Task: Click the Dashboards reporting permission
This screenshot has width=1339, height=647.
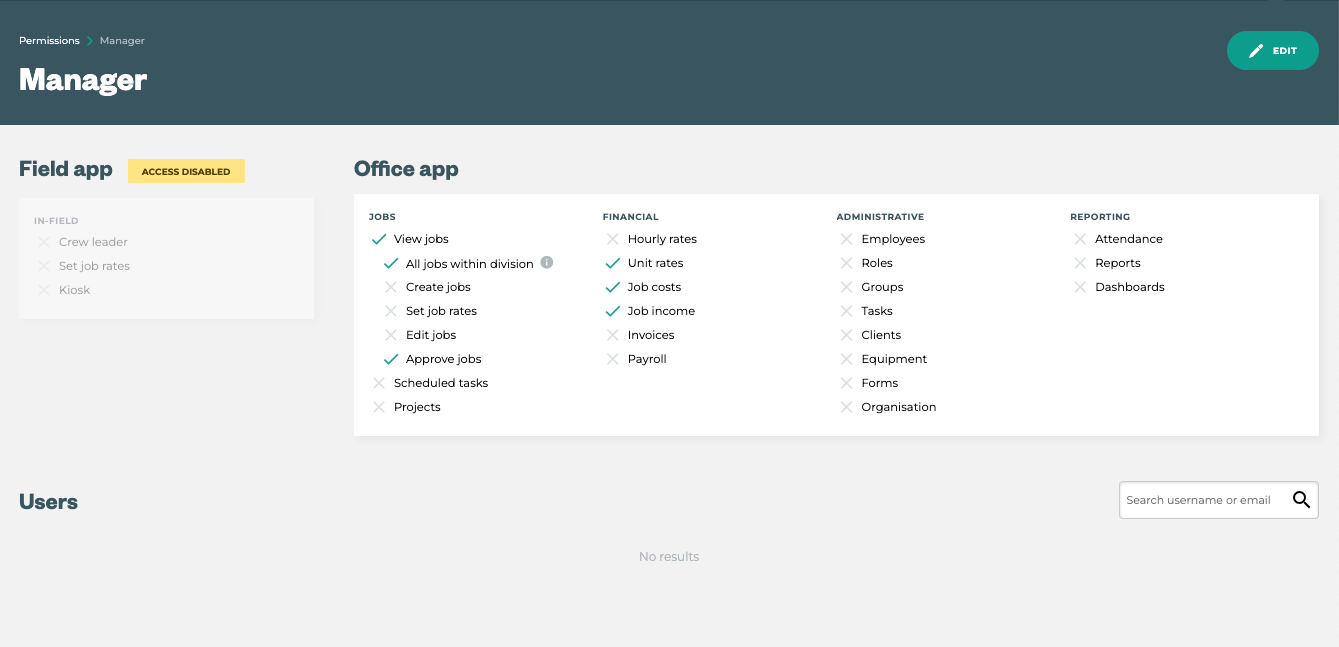Action: point(1129,287)
